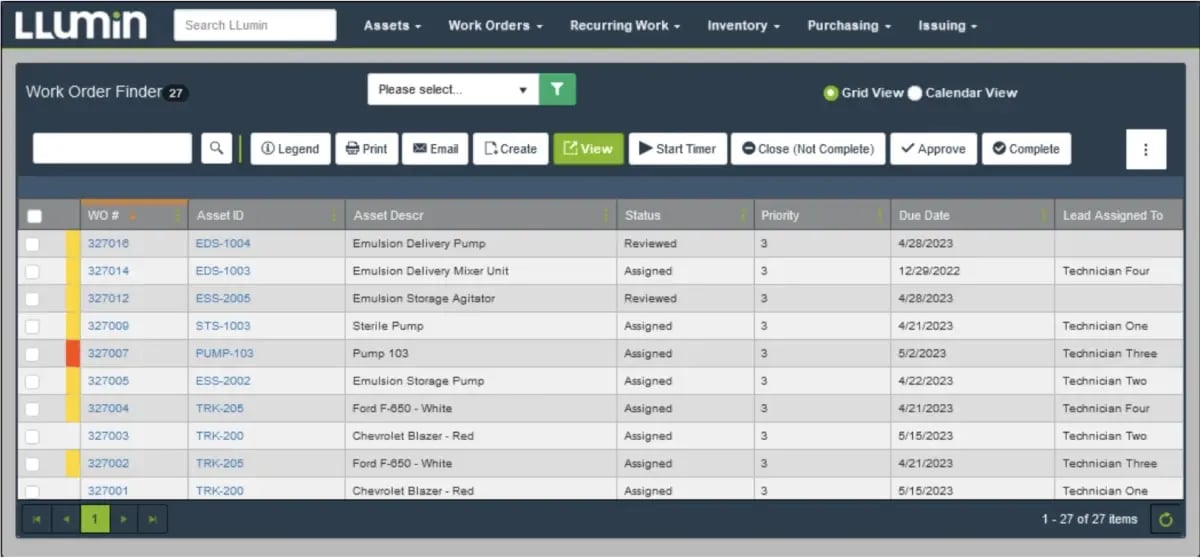
Task: Click the Complete button
Action: [1026, 149]
